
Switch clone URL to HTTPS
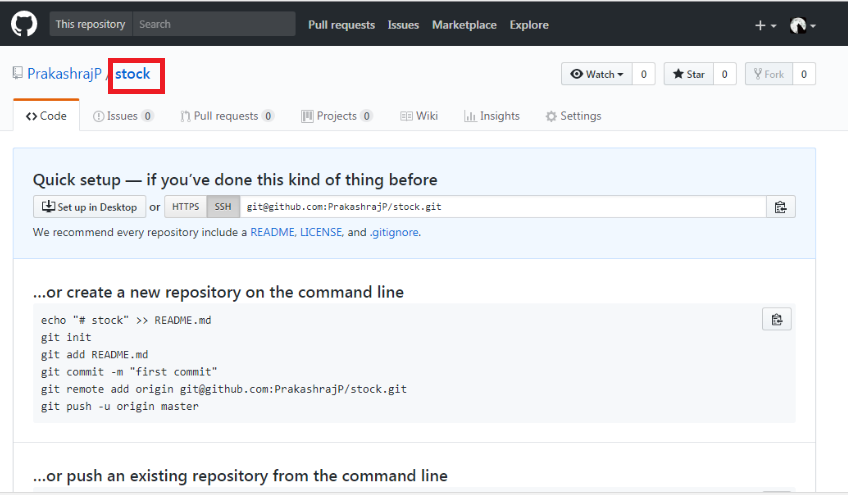(x=185, y=207)
